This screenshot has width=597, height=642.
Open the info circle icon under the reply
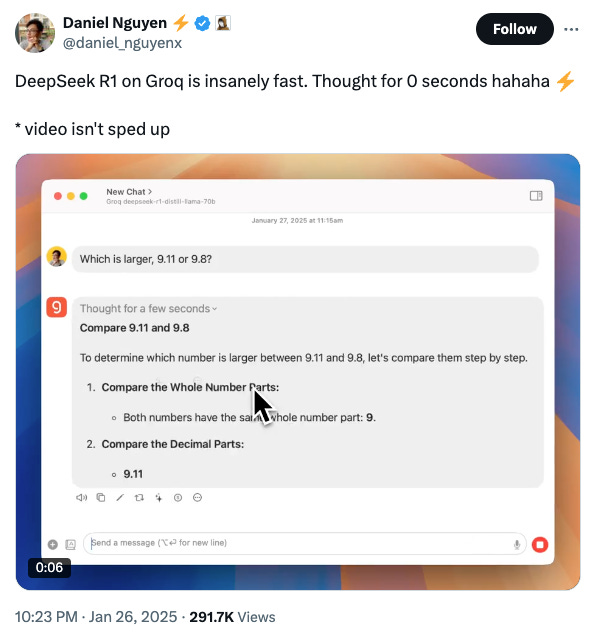pyautogui.click(x=178, y=497)
